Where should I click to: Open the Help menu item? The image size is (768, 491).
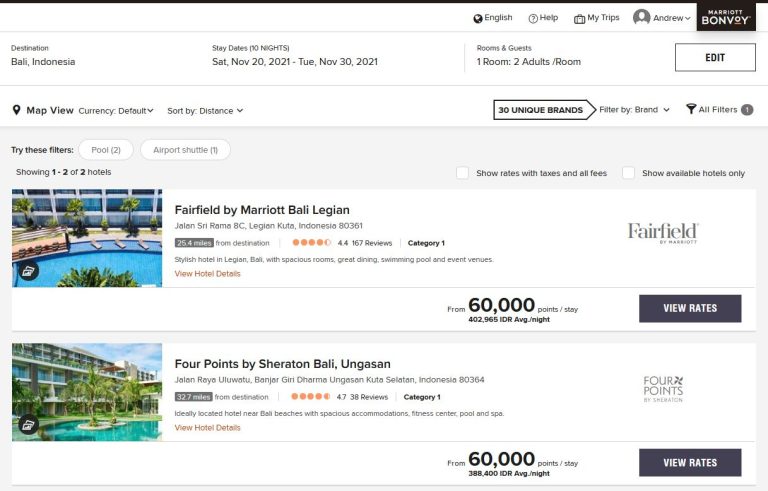point(549,18)
